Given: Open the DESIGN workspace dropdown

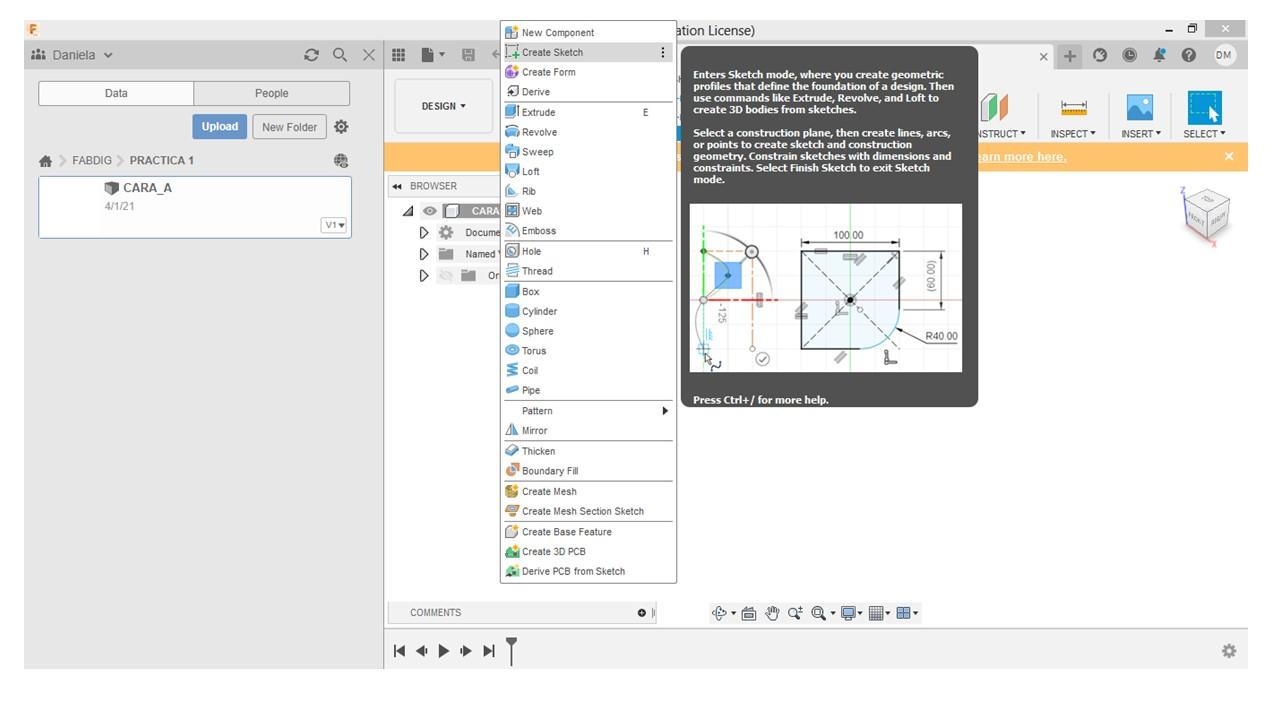Looking at the screenshot, I should pyautogui.click(x=444, y=106).
